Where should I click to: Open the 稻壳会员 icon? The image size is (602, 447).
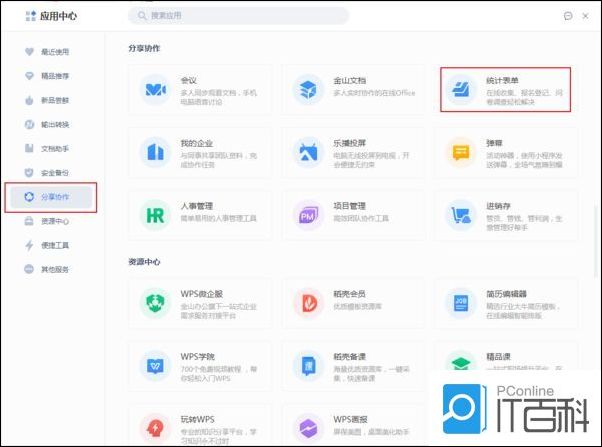click(x=308, y=303)
